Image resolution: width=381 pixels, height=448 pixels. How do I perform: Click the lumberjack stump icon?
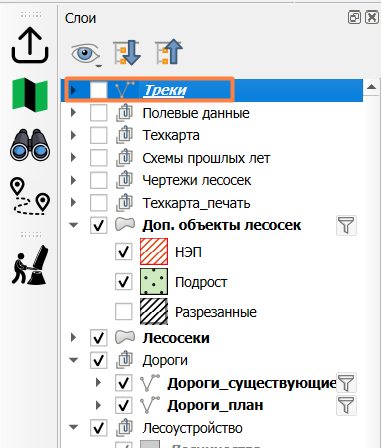click(x=30, y=265)
